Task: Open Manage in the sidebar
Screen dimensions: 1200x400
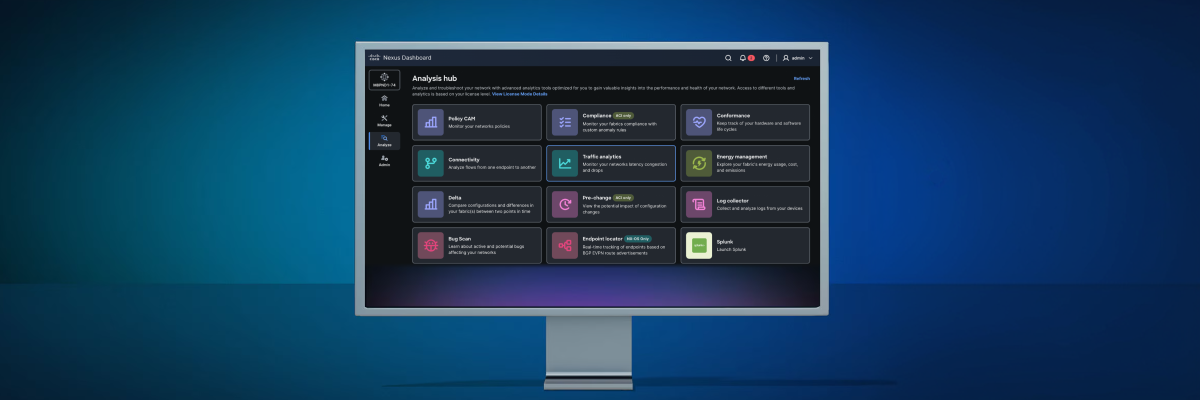Action: tap(384, 121)
